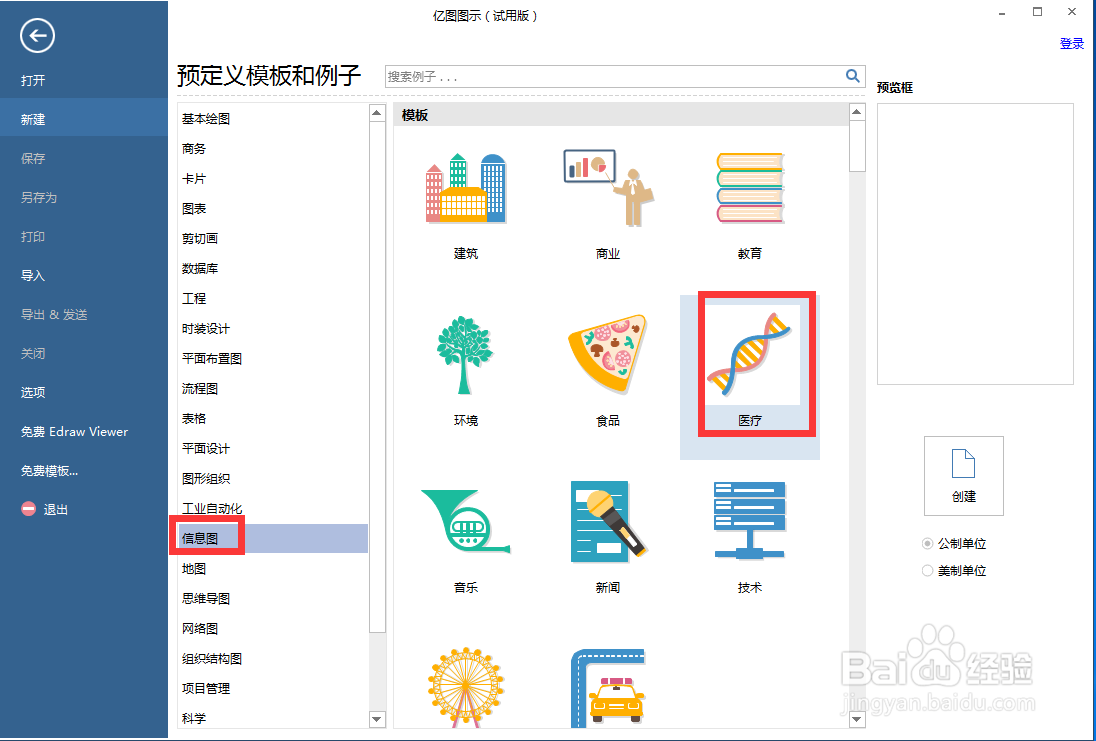This screenshot has width=1096, height=741.
Task: Select category 工程
Action: click(x=194, y=298)
